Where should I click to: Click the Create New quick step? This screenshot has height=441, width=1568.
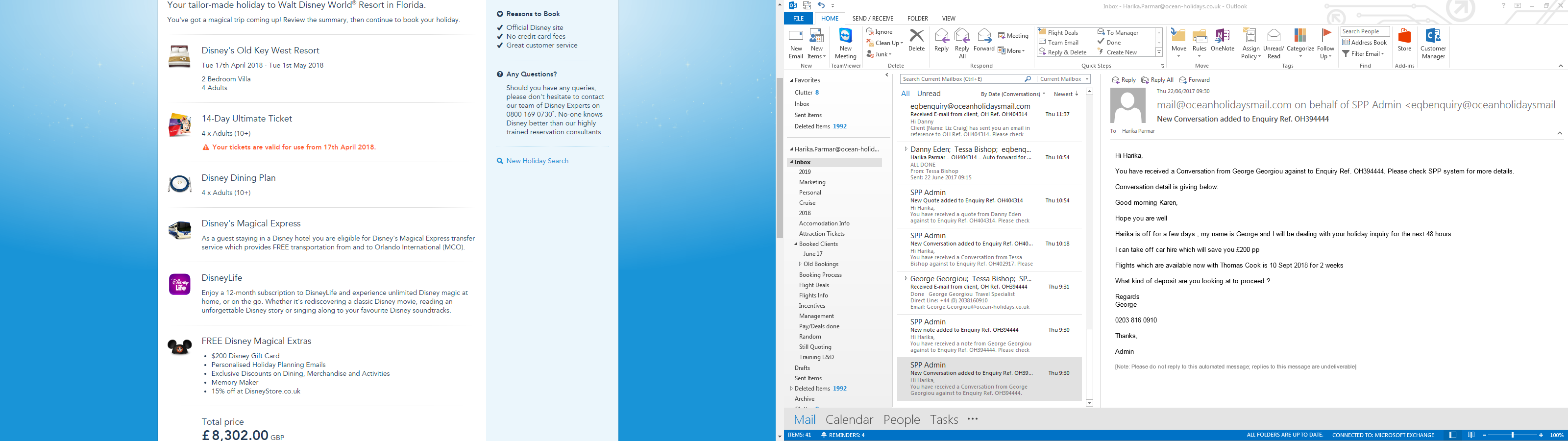[x=1117, y=52]
